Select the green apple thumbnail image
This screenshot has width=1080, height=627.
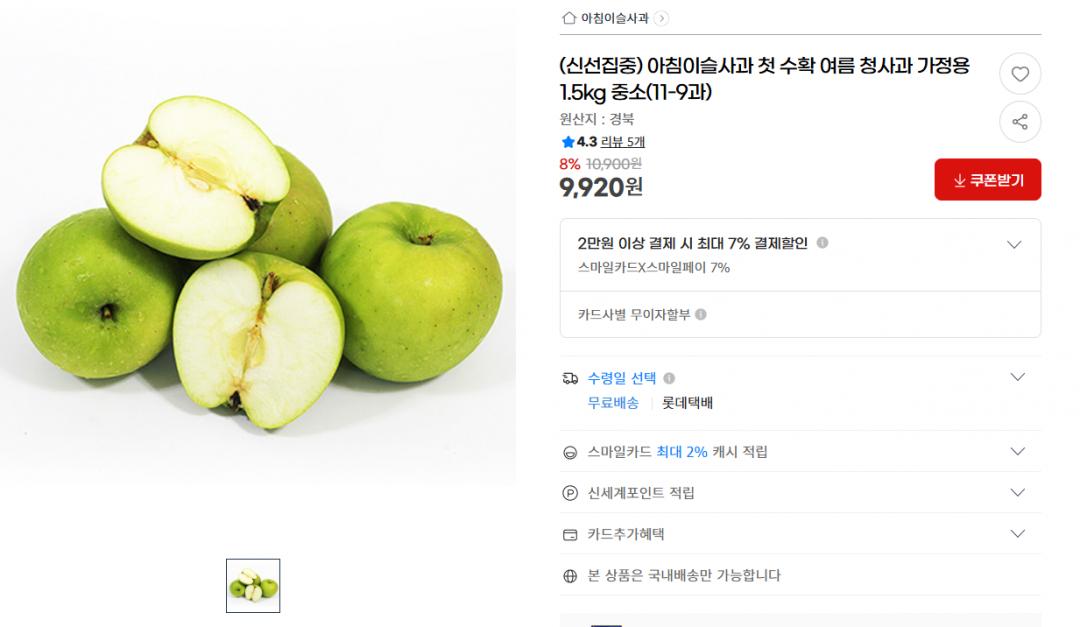click(x=253, y=586)
